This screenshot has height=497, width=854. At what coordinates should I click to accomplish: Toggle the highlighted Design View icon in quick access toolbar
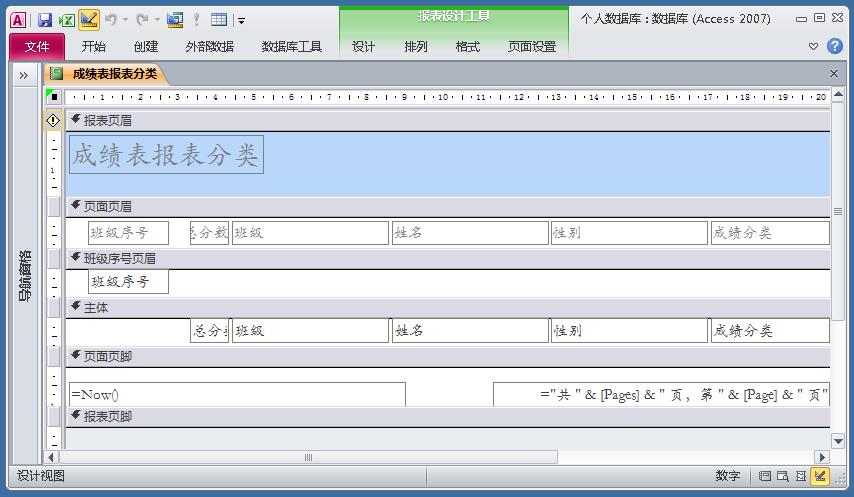tap(89, 20)
